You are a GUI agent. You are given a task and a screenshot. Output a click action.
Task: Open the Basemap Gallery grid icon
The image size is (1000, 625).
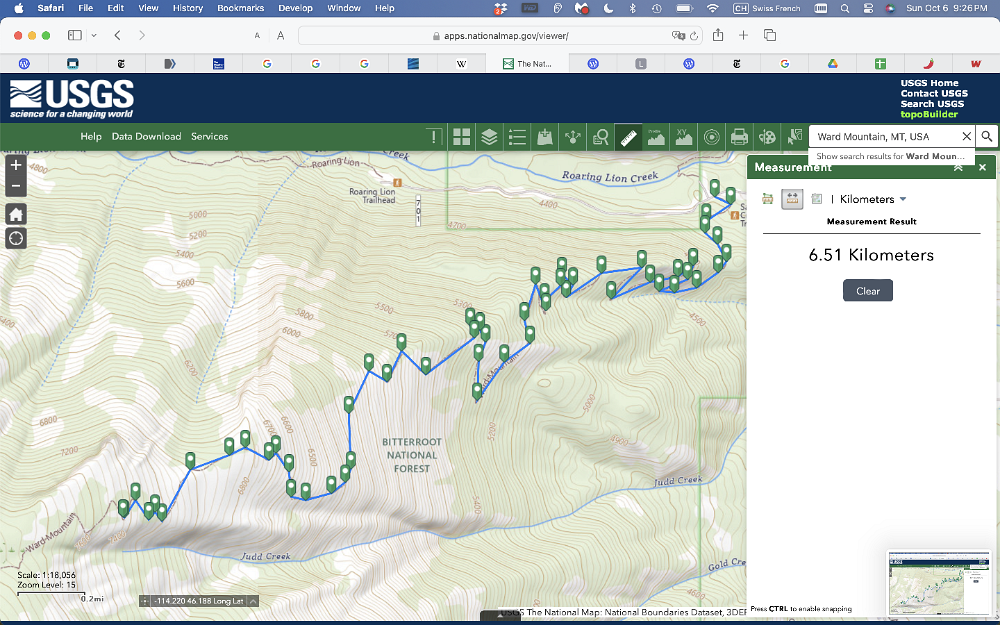[x=461, y=137]
